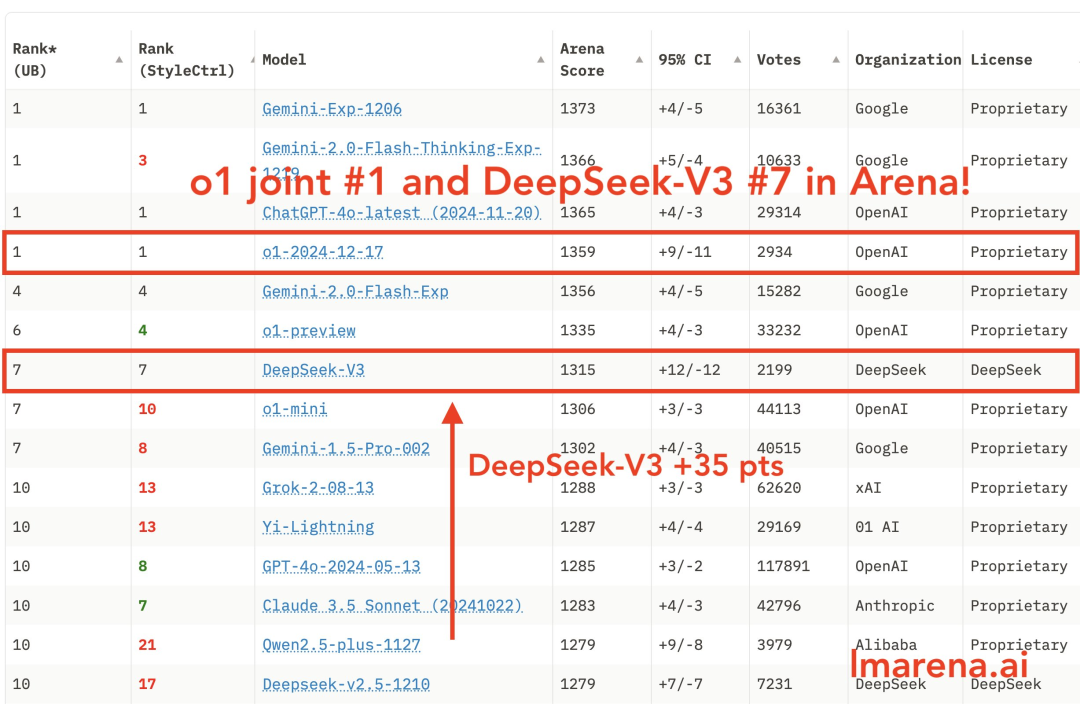Image resolution: width=1080 pixels, height=704 pixels.
Task: Select the 01 AI organization cell
Action: coord(877,527)
